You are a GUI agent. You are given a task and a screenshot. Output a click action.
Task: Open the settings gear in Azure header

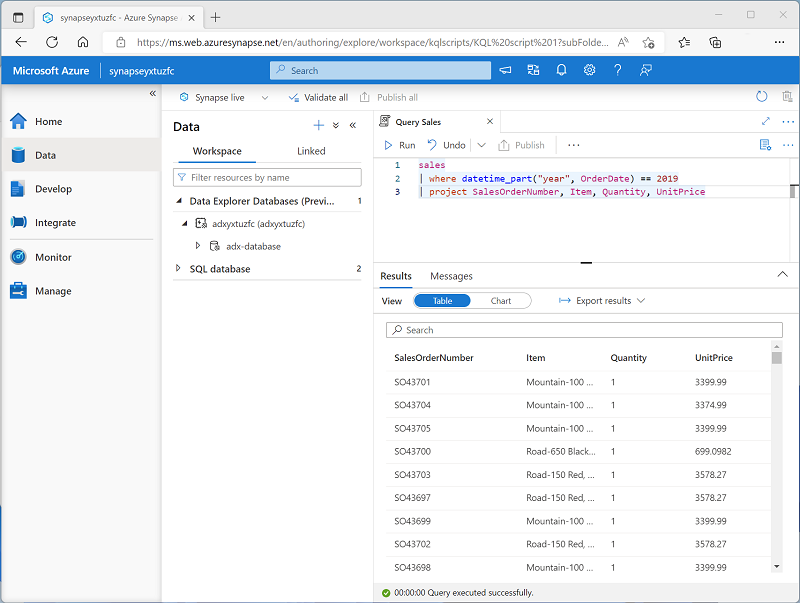[589, 70]
